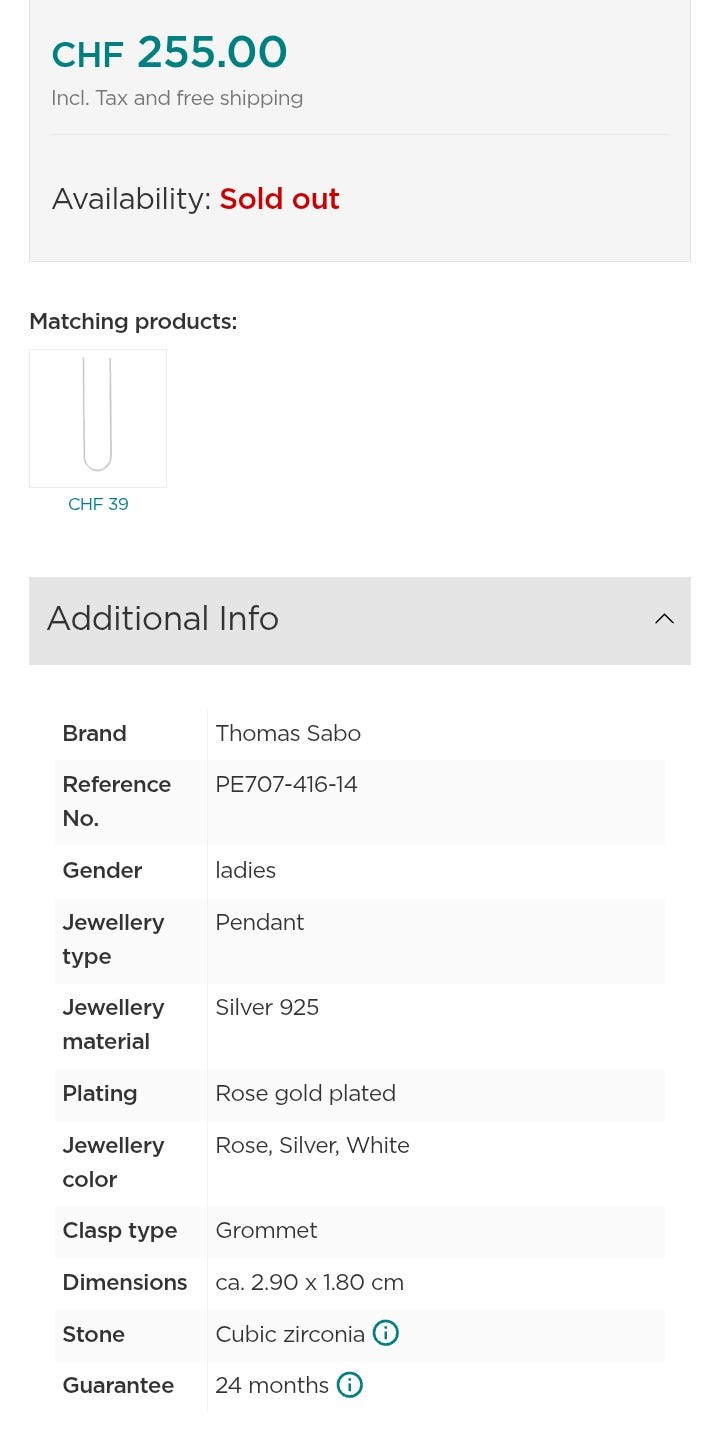Select the Silver 925 material value
Viewport: 715px width, 1443px height.
(267, 1007)
